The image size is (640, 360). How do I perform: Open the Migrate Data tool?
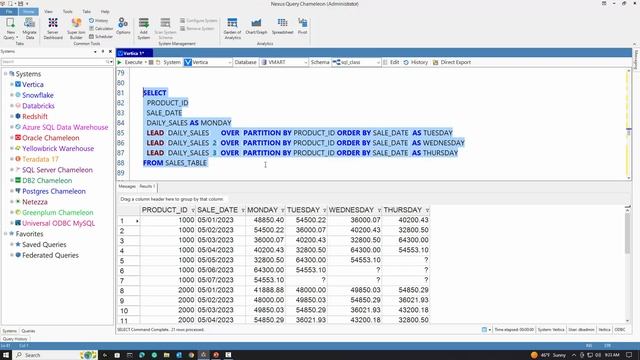point(29,28)
